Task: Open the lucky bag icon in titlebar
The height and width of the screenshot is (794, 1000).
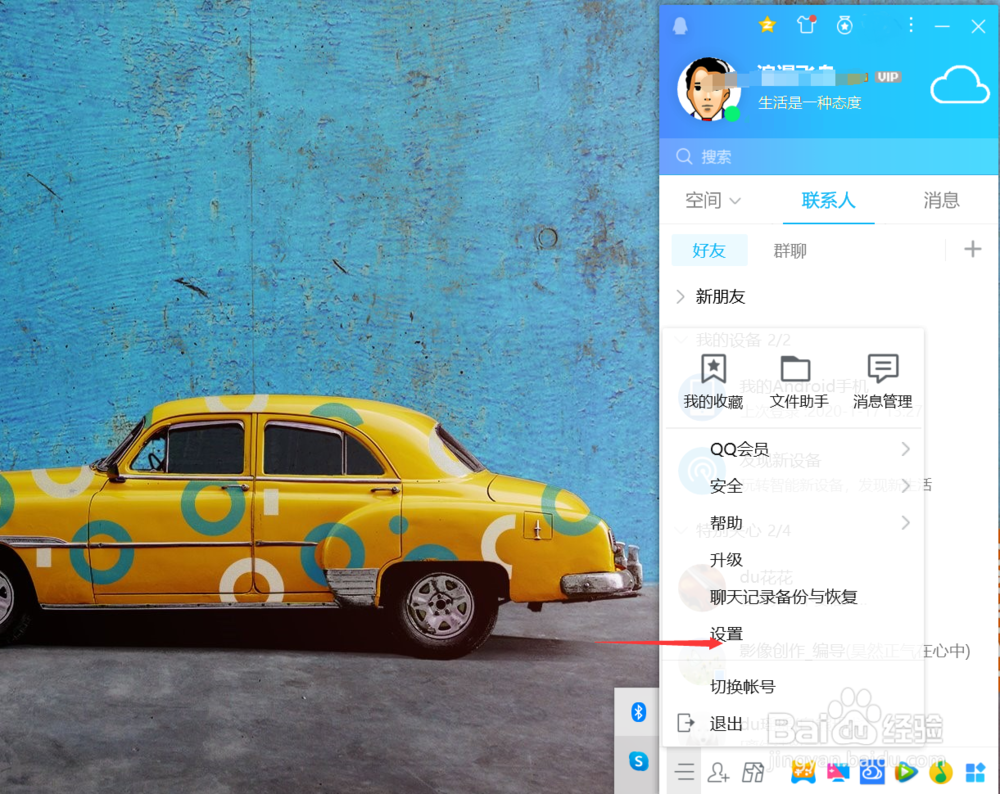Action: [845, 25]
